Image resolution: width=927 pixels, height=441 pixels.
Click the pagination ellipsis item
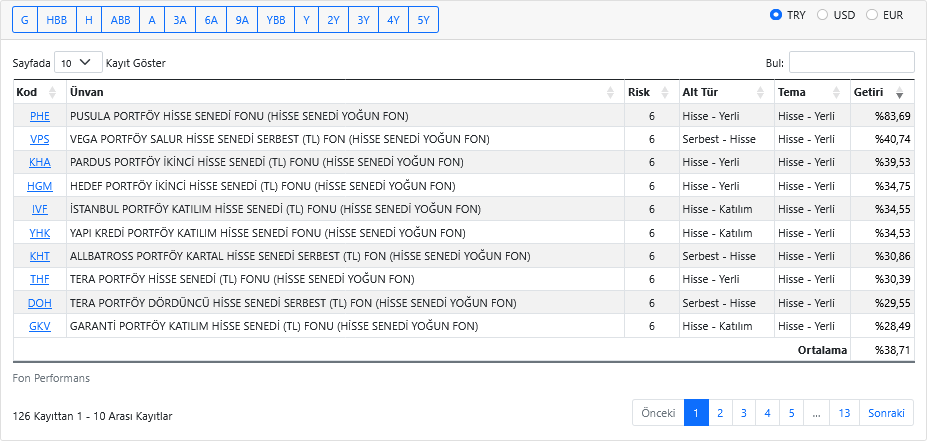(x=816, y=413)
